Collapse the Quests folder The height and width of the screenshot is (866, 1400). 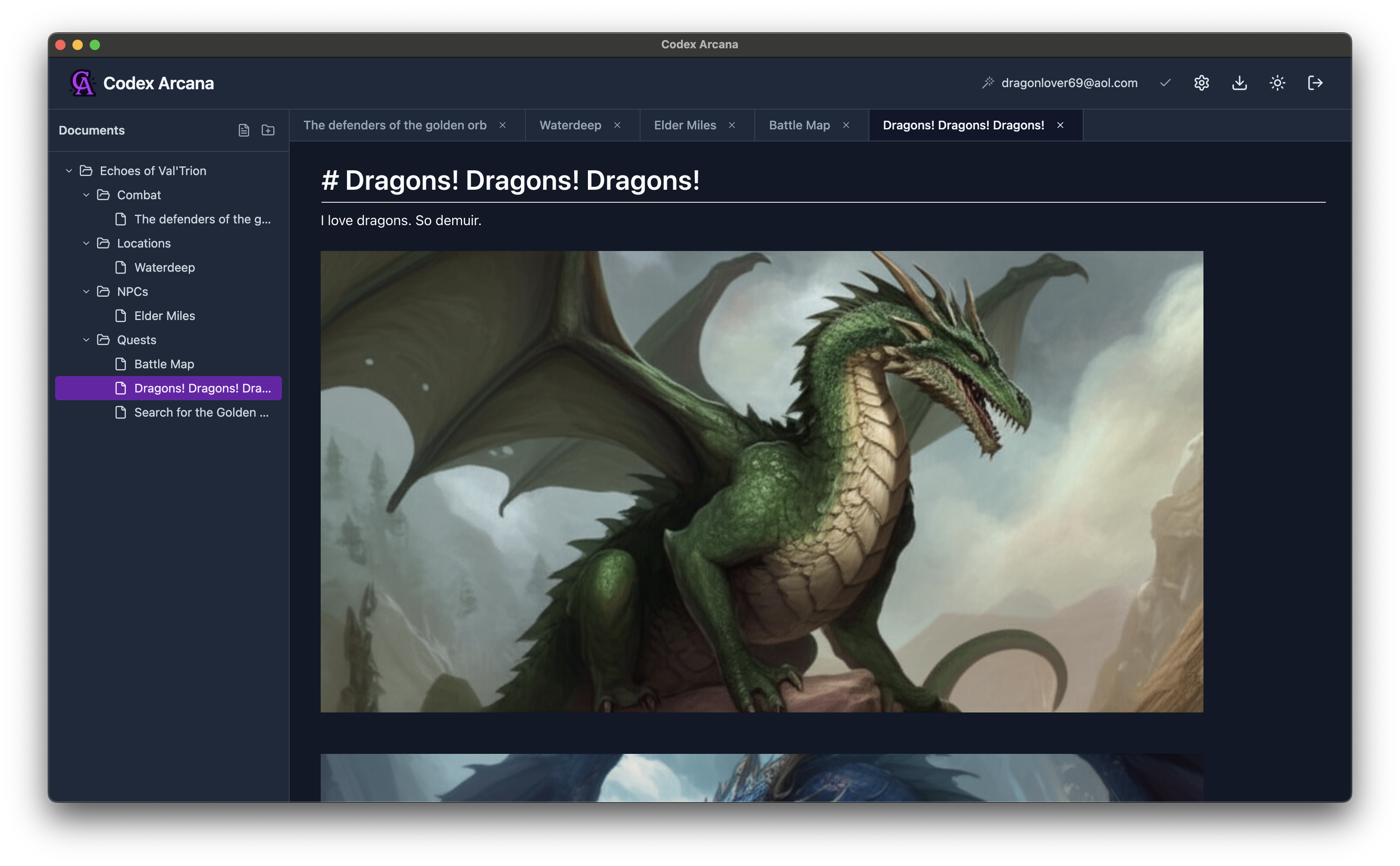click(87, 340)
